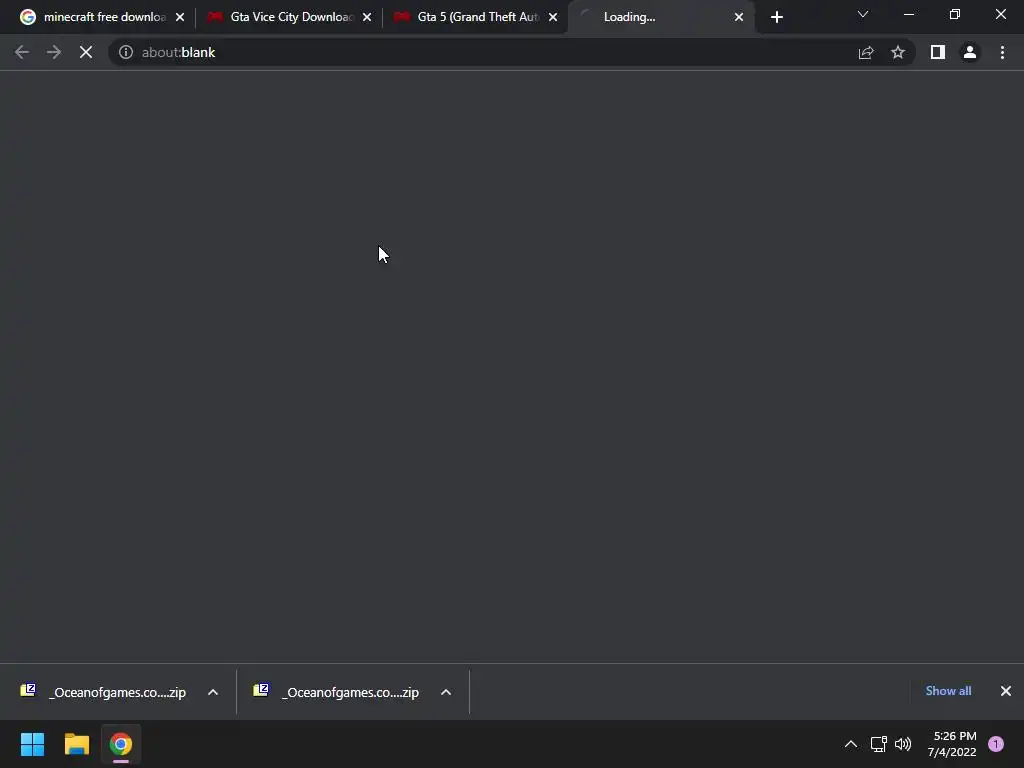Viewport: 1024px width, 768px height.
Task: Open the clock and date 5:26 PM
Action: pos(952,744)
